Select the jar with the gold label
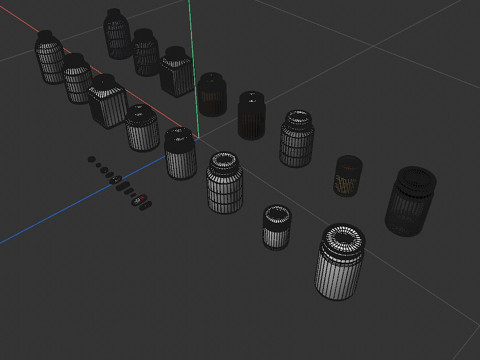This screenshot has width=480, height=360. pyautogui.click(x=348, y=176)
